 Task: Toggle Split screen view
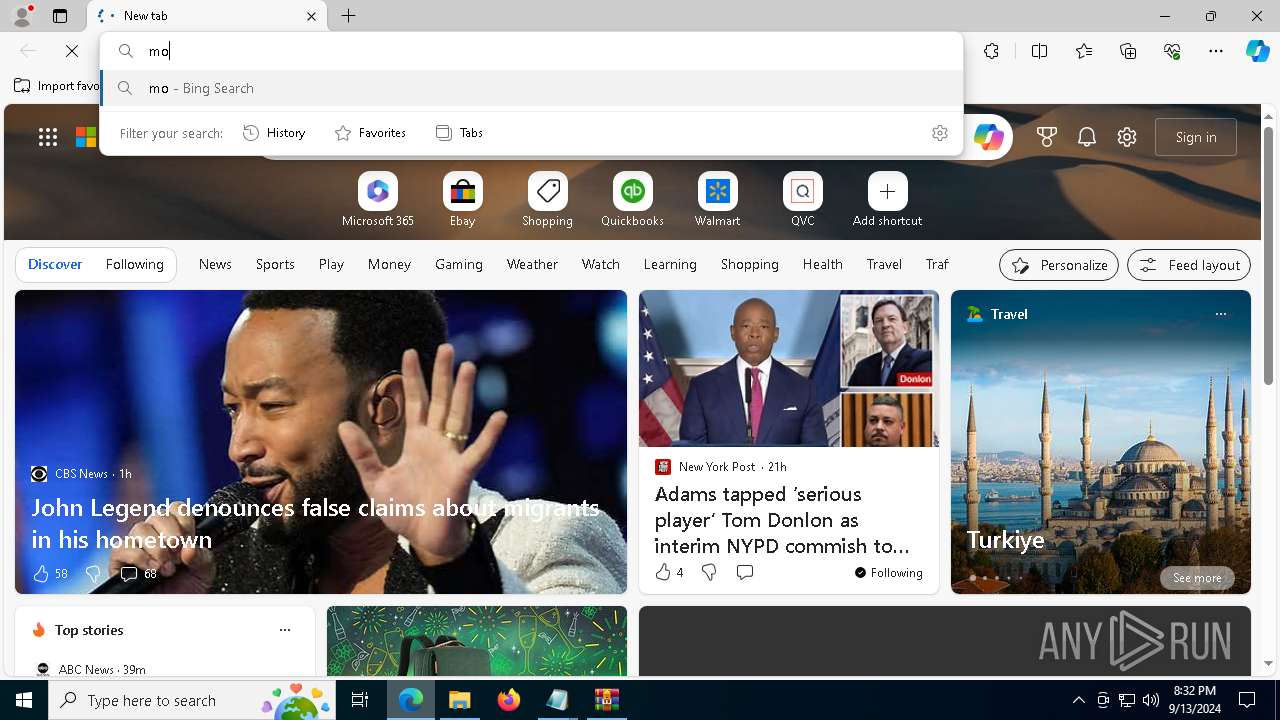(x=1039, y=51)
